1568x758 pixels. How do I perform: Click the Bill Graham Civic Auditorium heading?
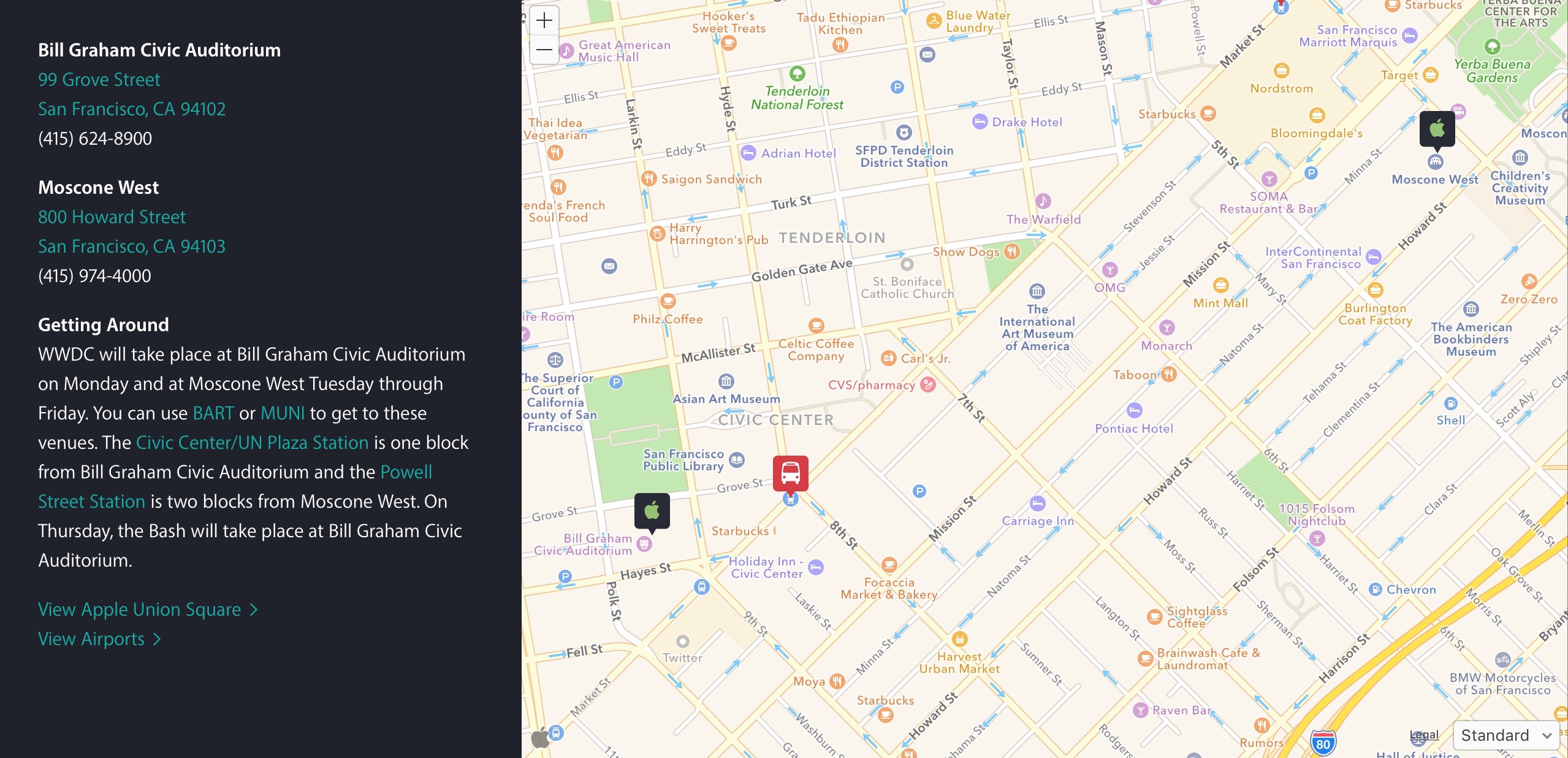point(159,50)
